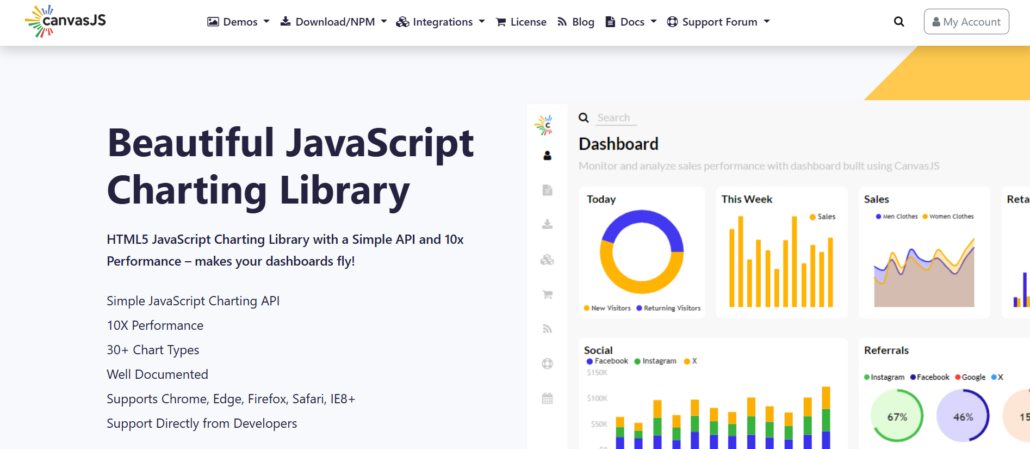Select the user icon in dashboard sidebar
The height and width of the screenshot is (449, 1030).
click(547, 156)
